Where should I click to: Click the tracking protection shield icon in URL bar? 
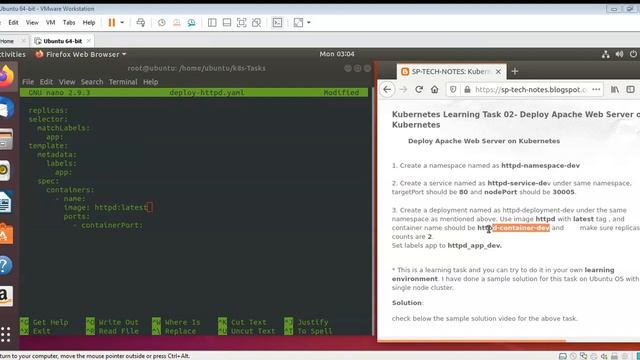(453, 89)
